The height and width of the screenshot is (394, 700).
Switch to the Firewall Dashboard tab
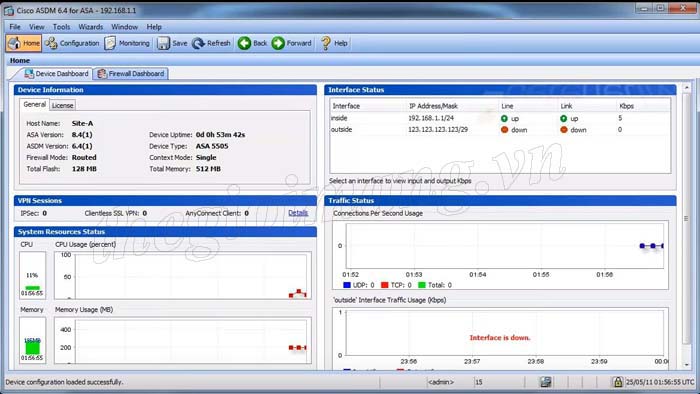pos(131,74)
